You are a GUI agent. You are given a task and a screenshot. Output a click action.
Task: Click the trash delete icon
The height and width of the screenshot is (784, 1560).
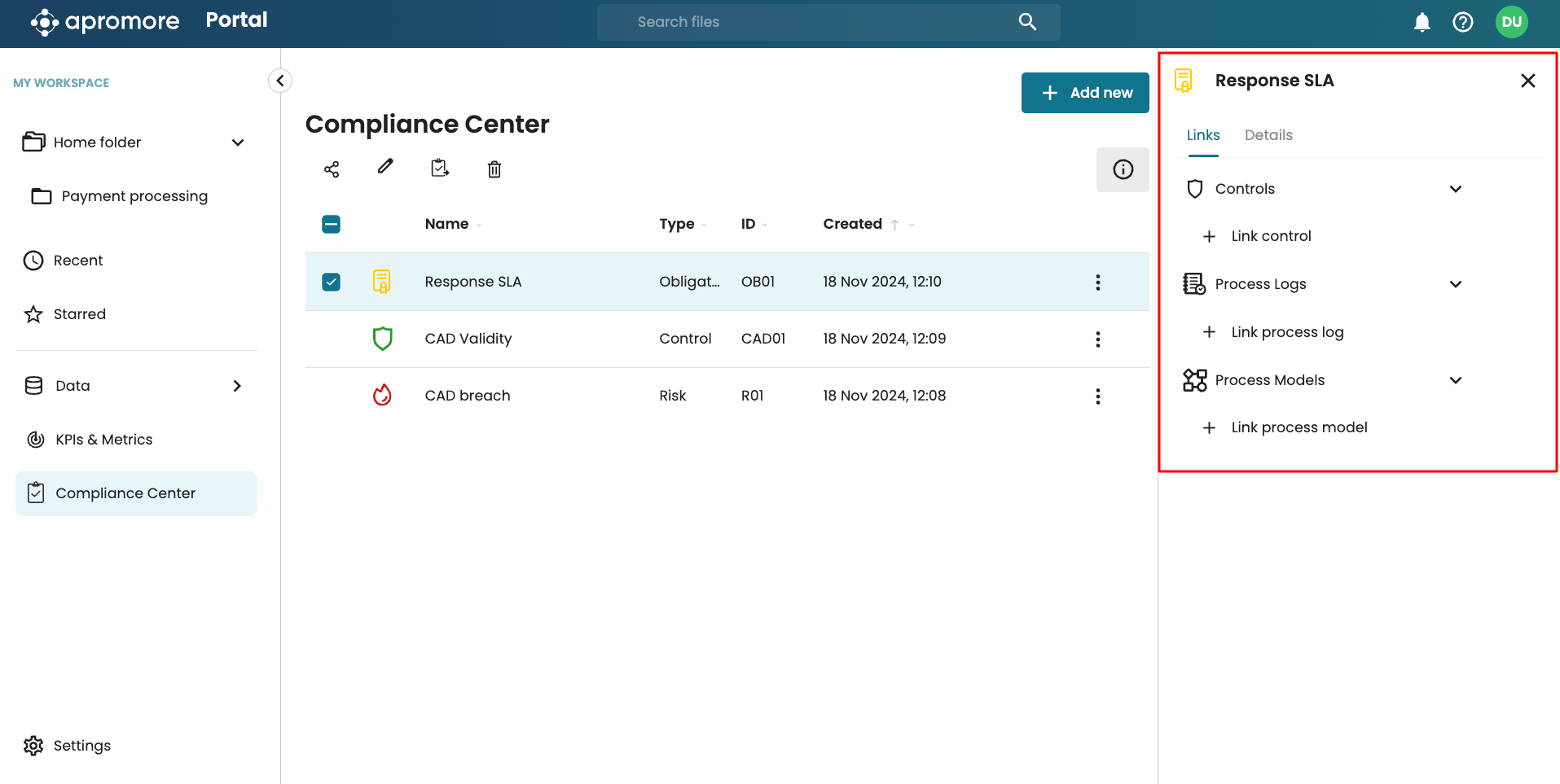pyautogui.click(x=494, y=169)
